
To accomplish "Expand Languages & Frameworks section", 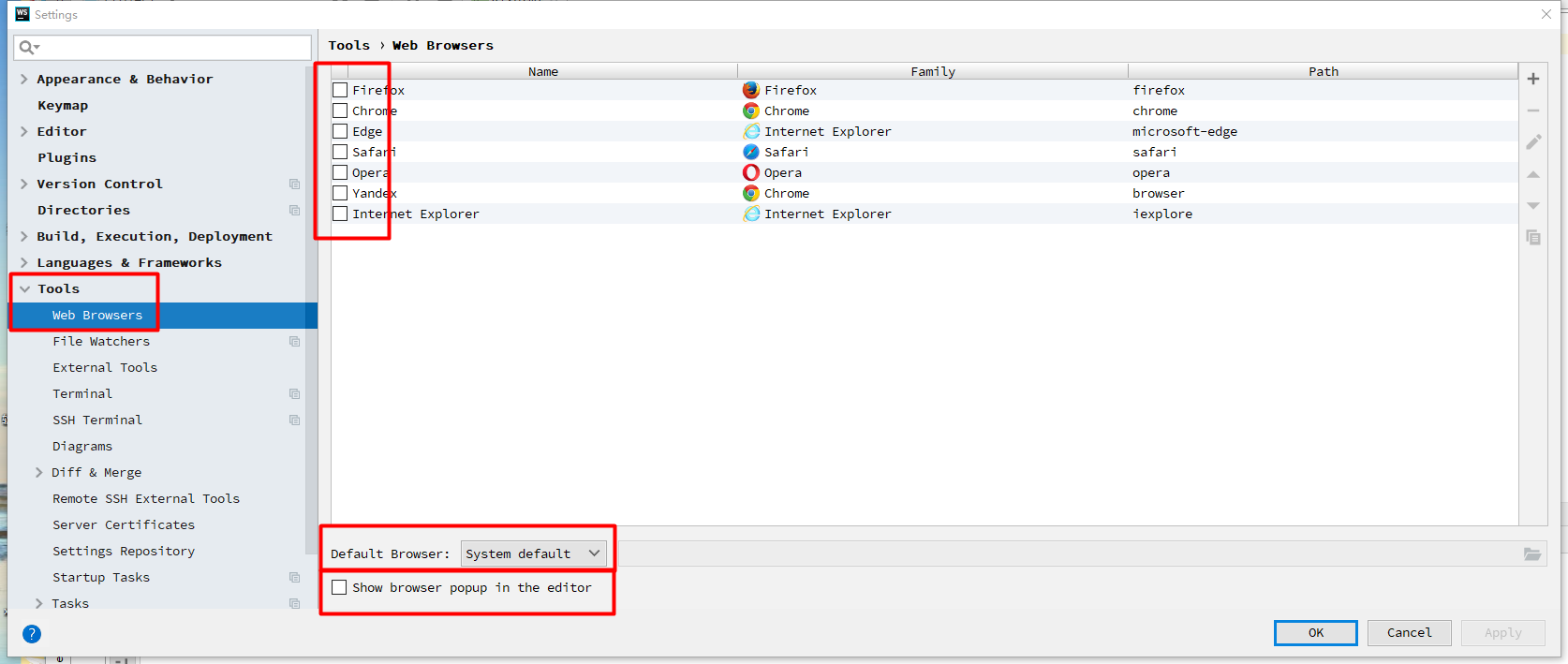I will tap(24, 263).
